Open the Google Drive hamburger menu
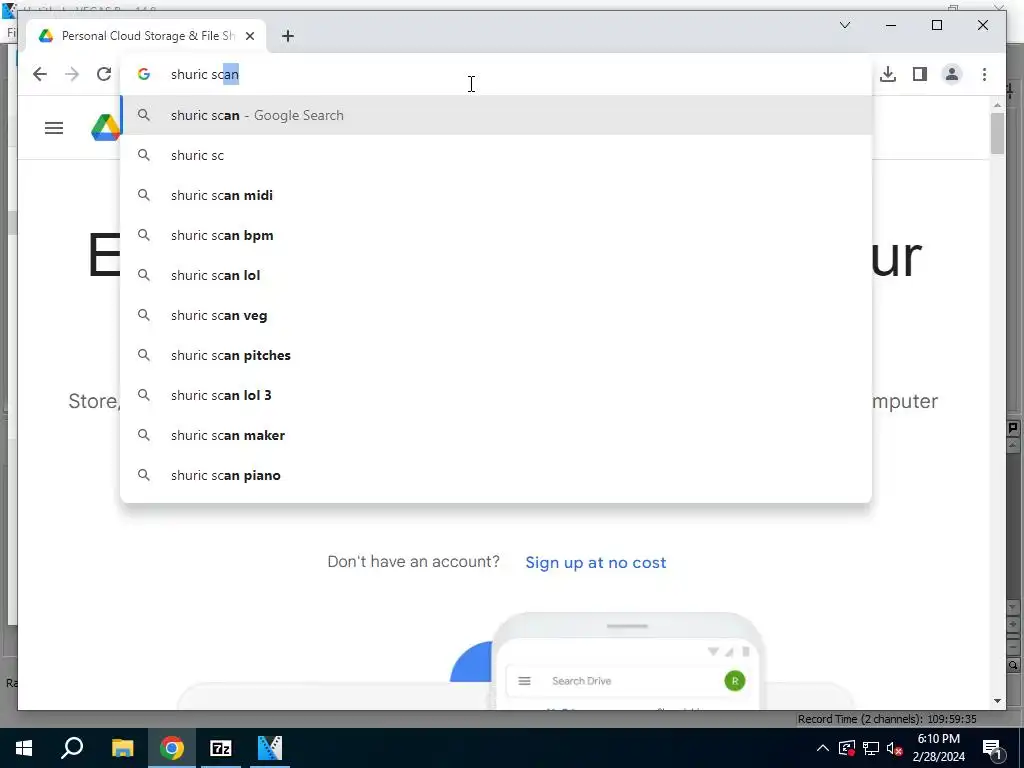This screenshot has height=768, width=1024. pos(54,128)
